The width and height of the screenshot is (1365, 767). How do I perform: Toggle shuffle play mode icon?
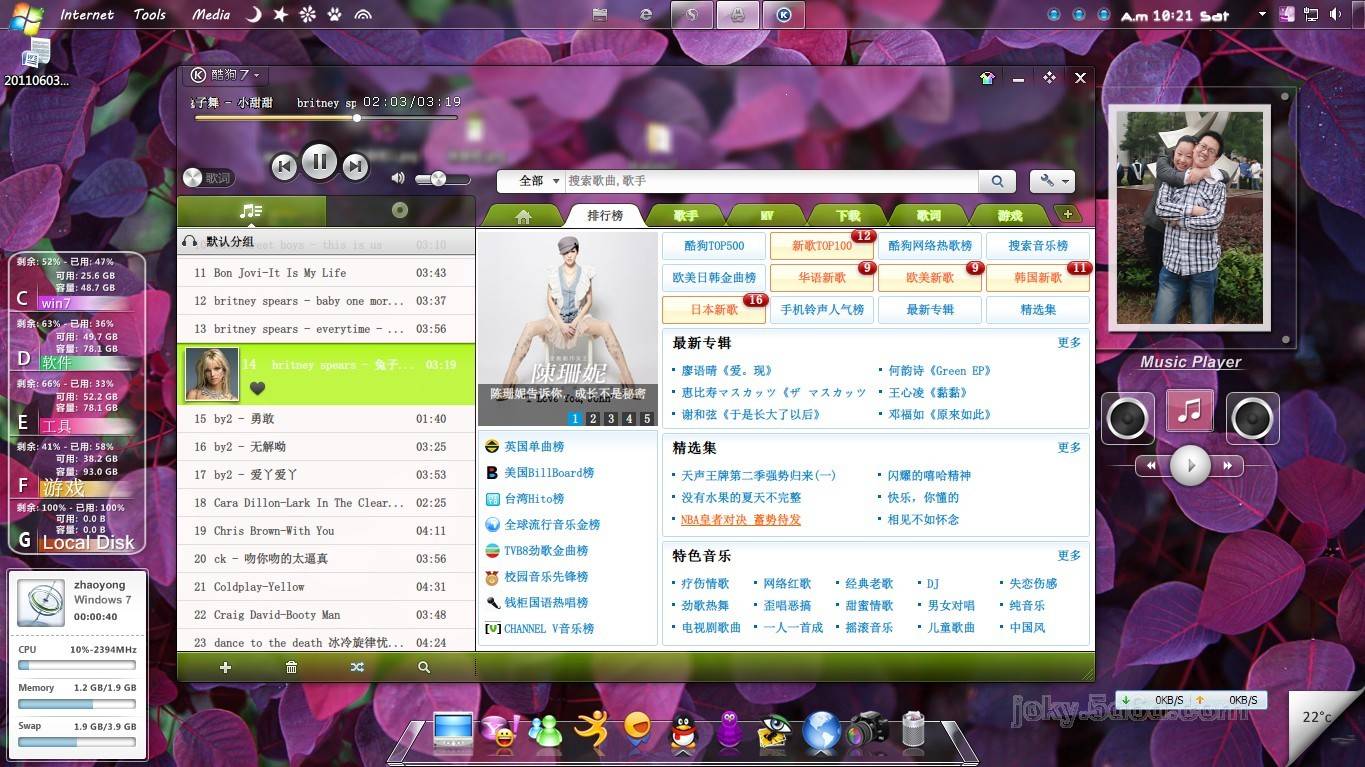tap(357, 667)
